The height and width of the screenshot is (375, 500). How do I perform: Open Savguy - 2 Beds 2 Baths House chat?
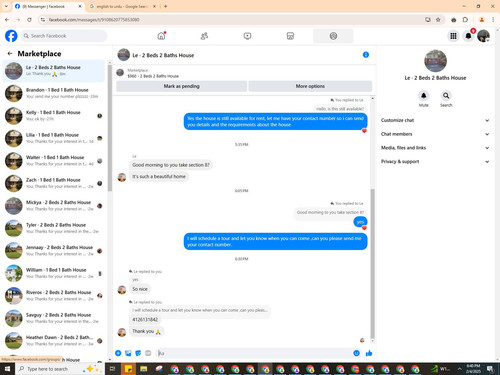pyautogui.click(x=54, y=318)
